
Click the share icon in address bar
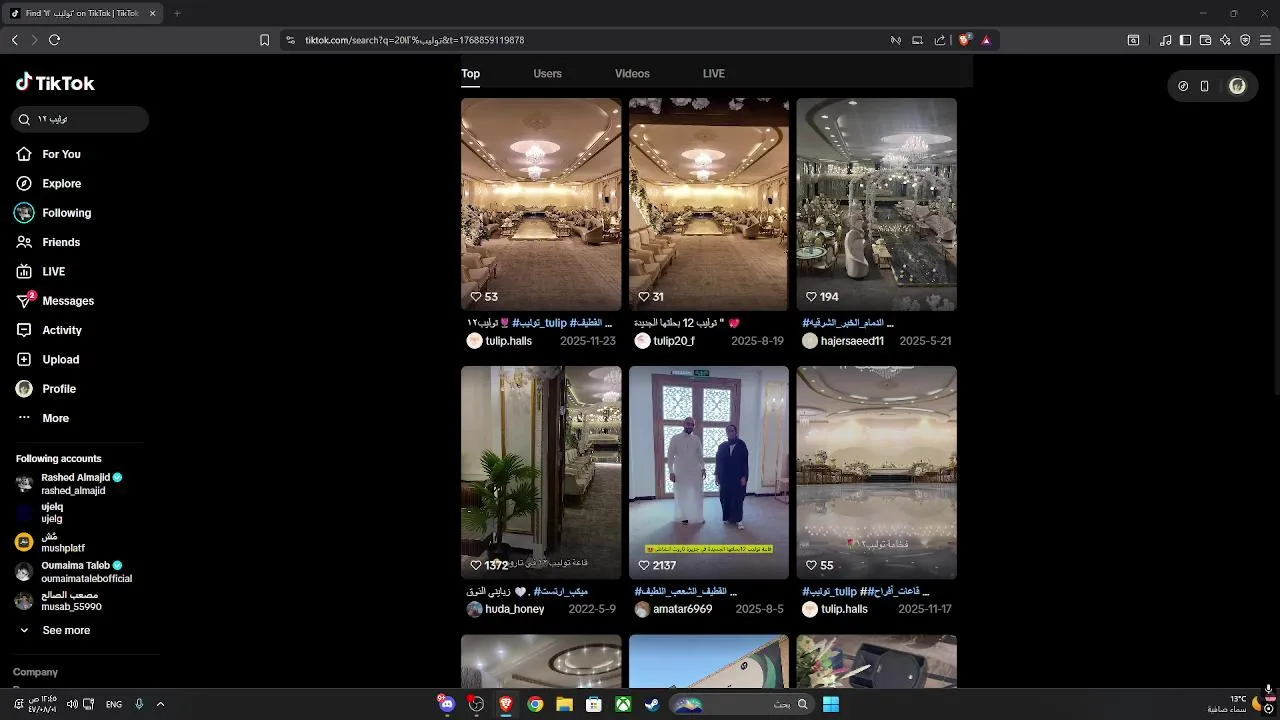[940, 40]
